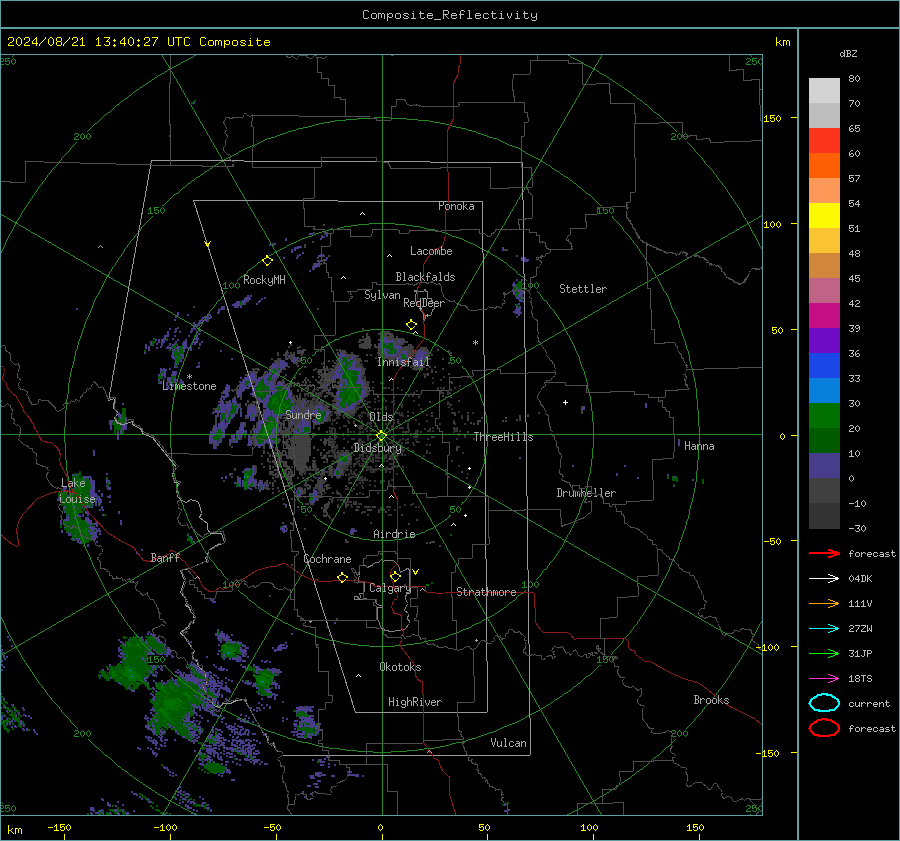The width and height of the screenshot is (900, 841).
Task: Click the dark orange swatch below 60
Action: [x=824, y=165]
